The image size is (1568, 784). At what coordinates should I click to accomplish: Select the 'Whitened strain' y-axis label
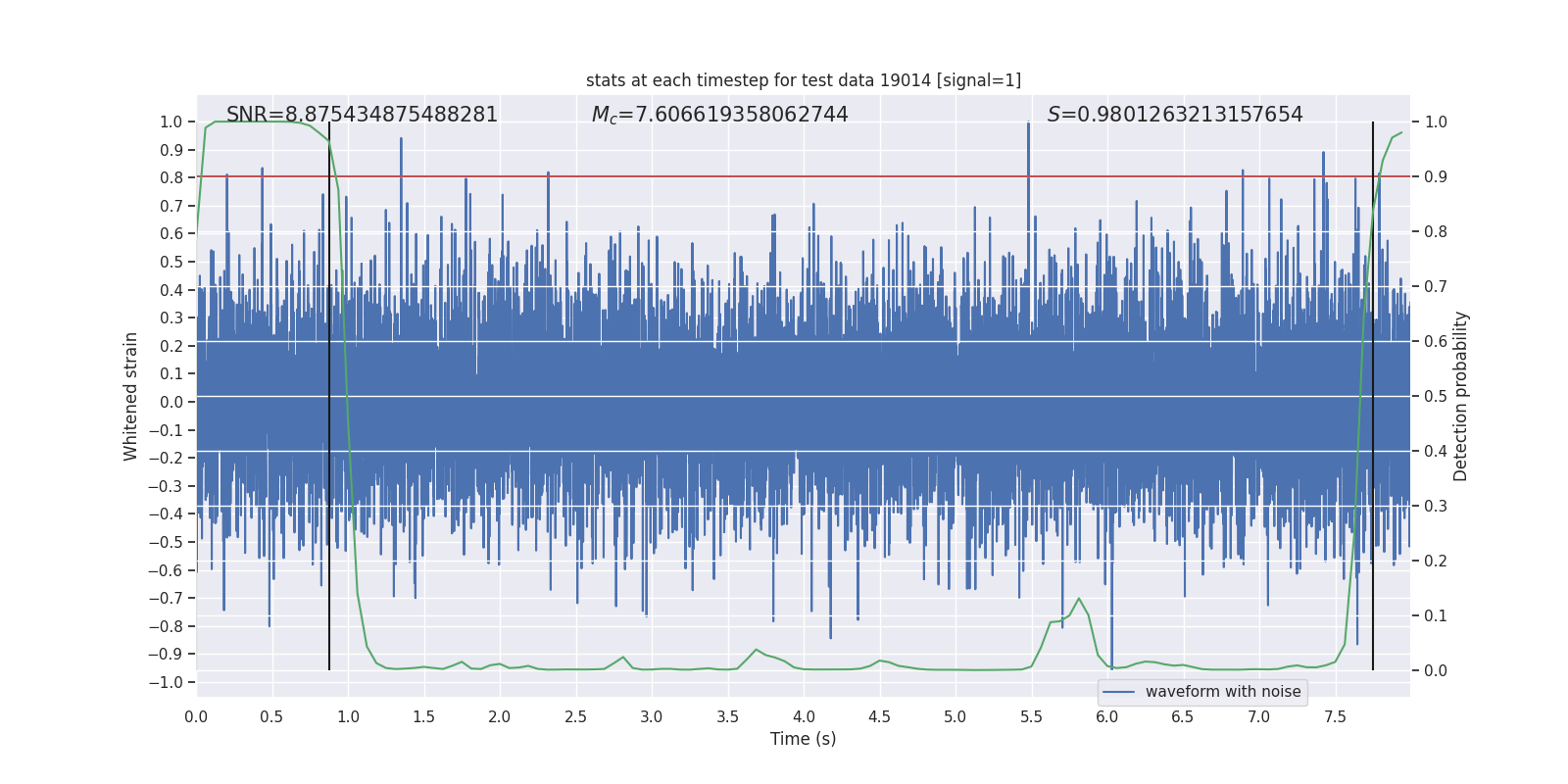[130, 396]
